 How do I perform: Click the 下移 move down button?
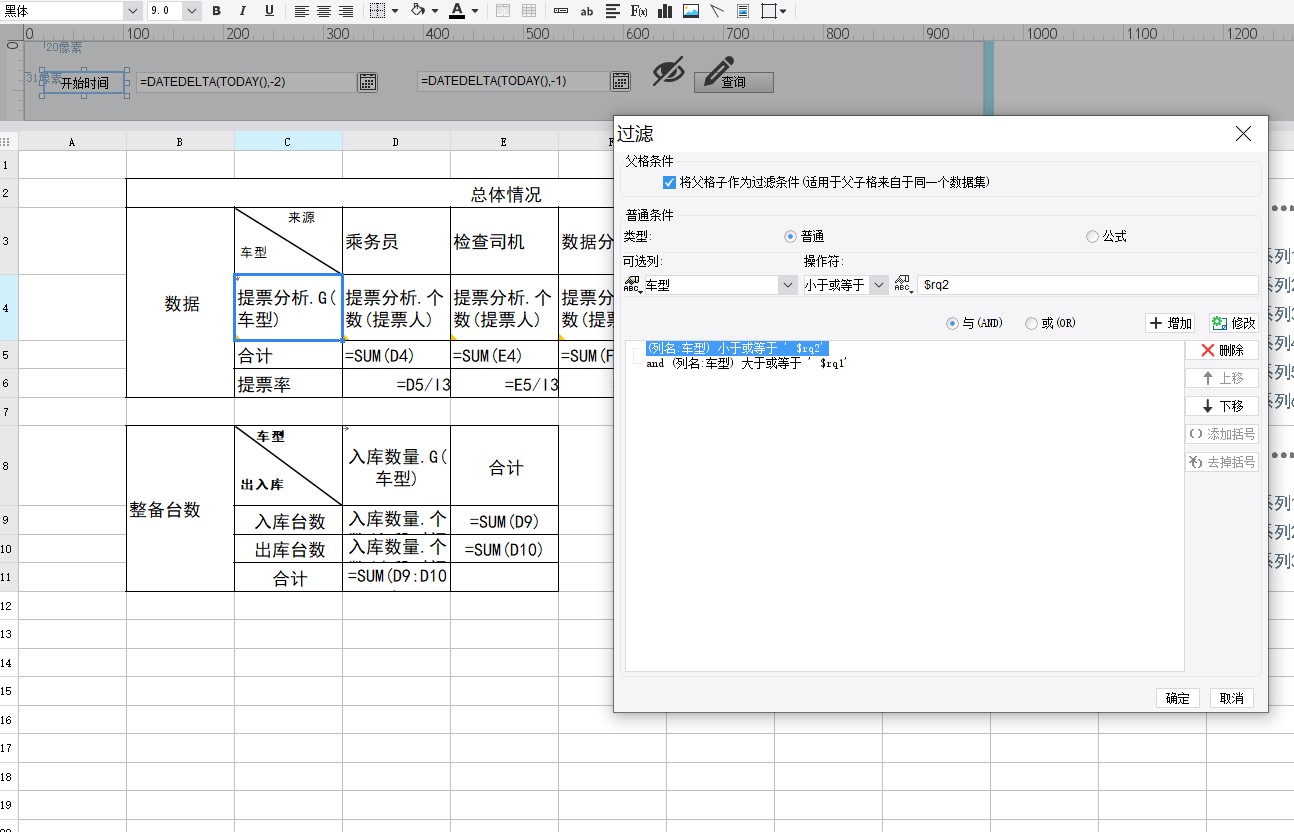(1222, 406)
